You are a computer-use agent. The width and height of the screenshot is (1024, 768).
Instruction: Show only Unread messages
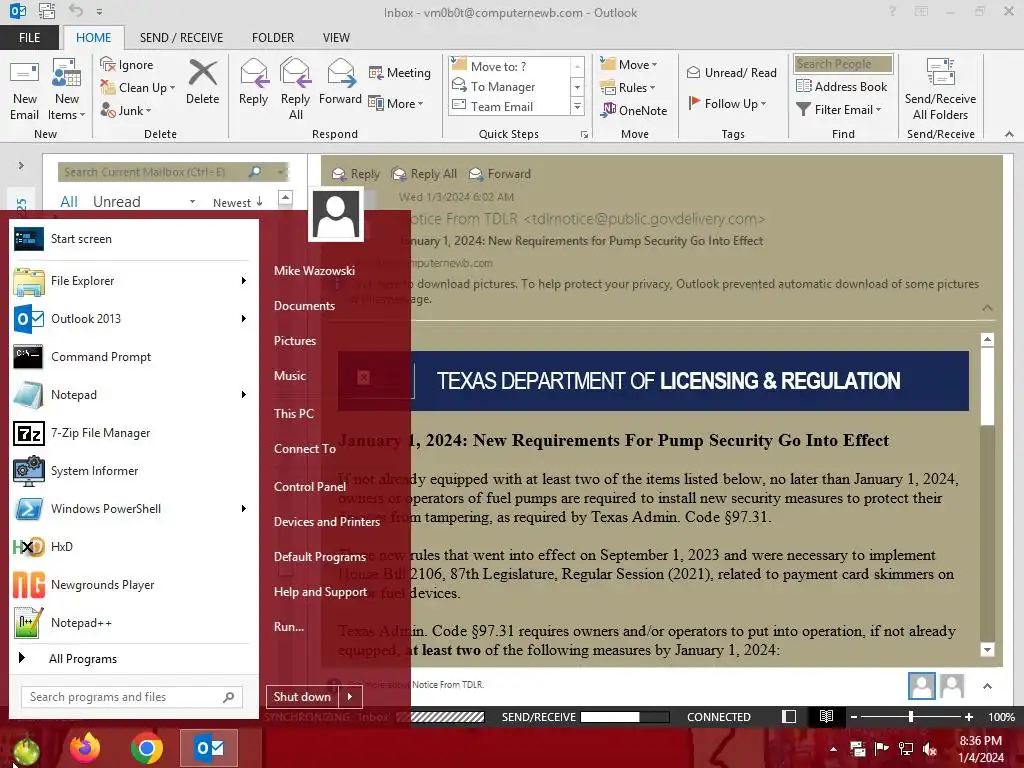pyautogui.click(x=116, y=201)
